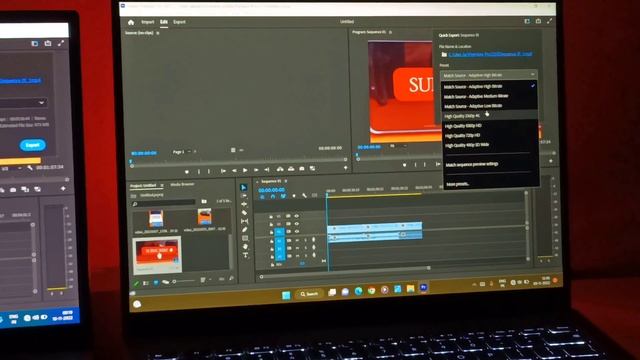Open the workspaces icon in the header bar
Screen dimensions: 640x360
click(527, 21)
